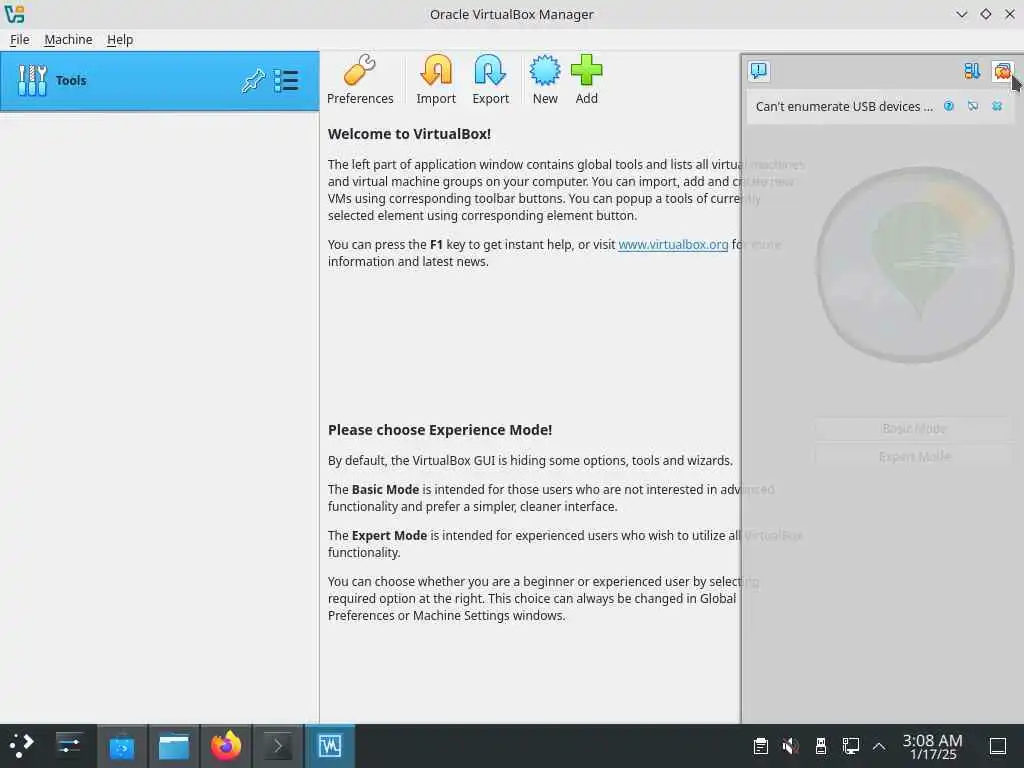Click the 3:08 AM clock
This screenshot has height=768, width=1024.
pyautogui.click(x=933, y=746)
